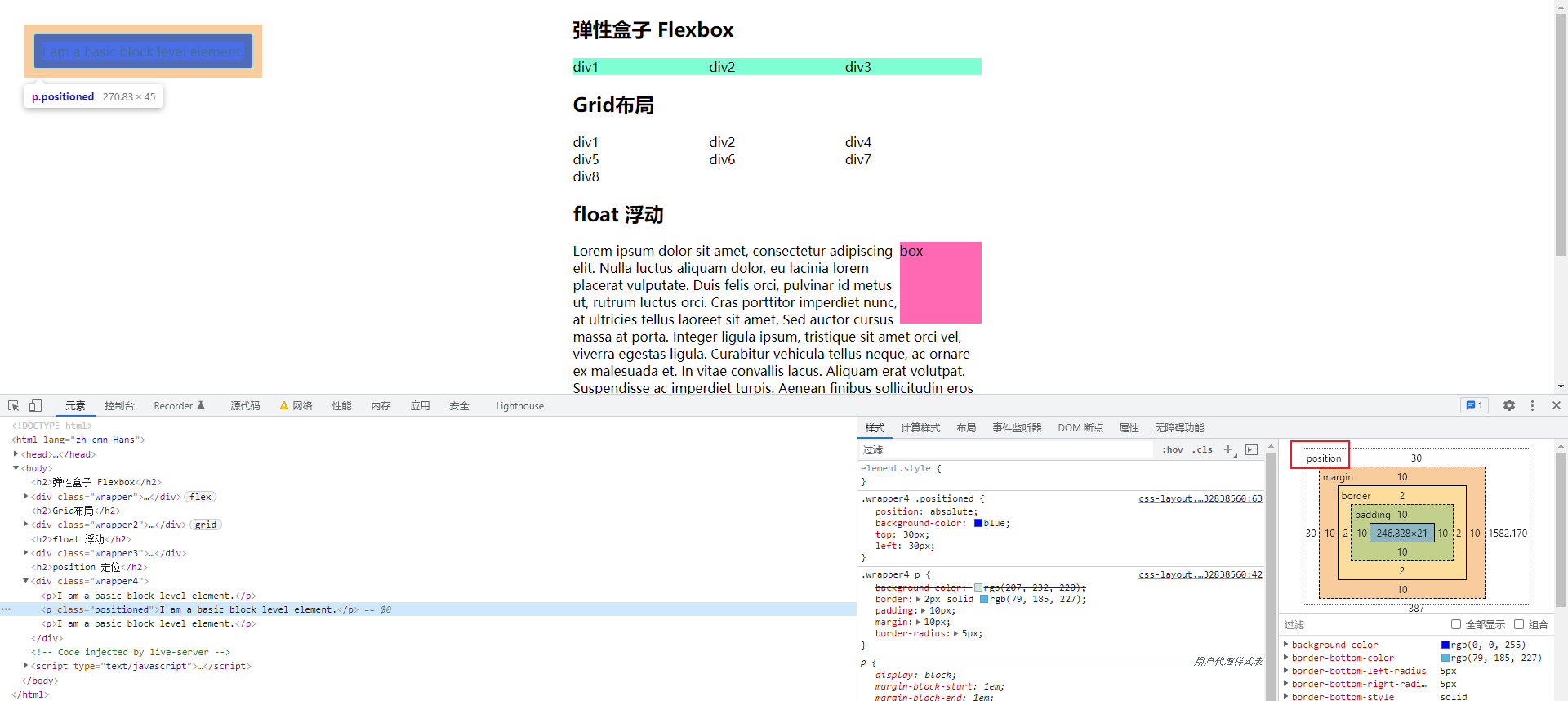Open the 源代码 Sources tab
Screen dimensions: 1568x701
coord(245,405)
